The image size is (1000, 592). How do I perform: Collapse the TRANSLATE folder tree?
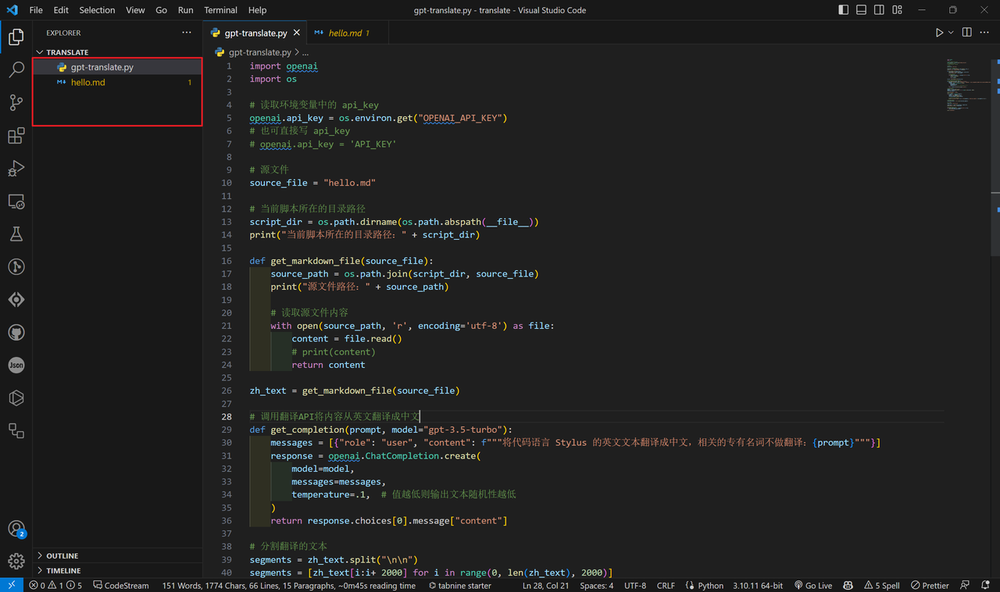pos(66,52)
